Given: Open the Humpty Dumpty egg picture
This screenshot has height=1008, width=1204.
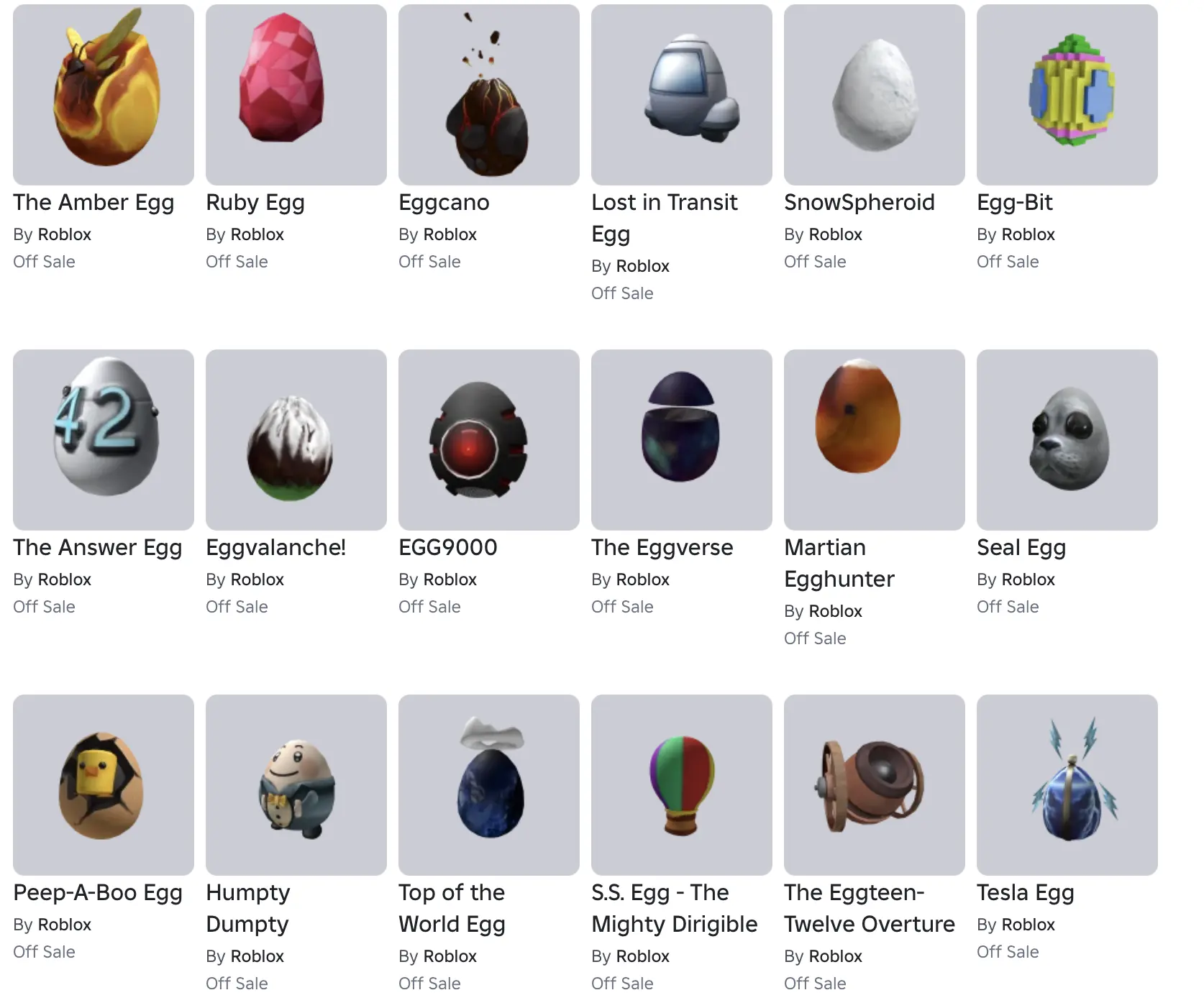Looking at the screenshot, I should pyautogui.click(x=296, y=785).
